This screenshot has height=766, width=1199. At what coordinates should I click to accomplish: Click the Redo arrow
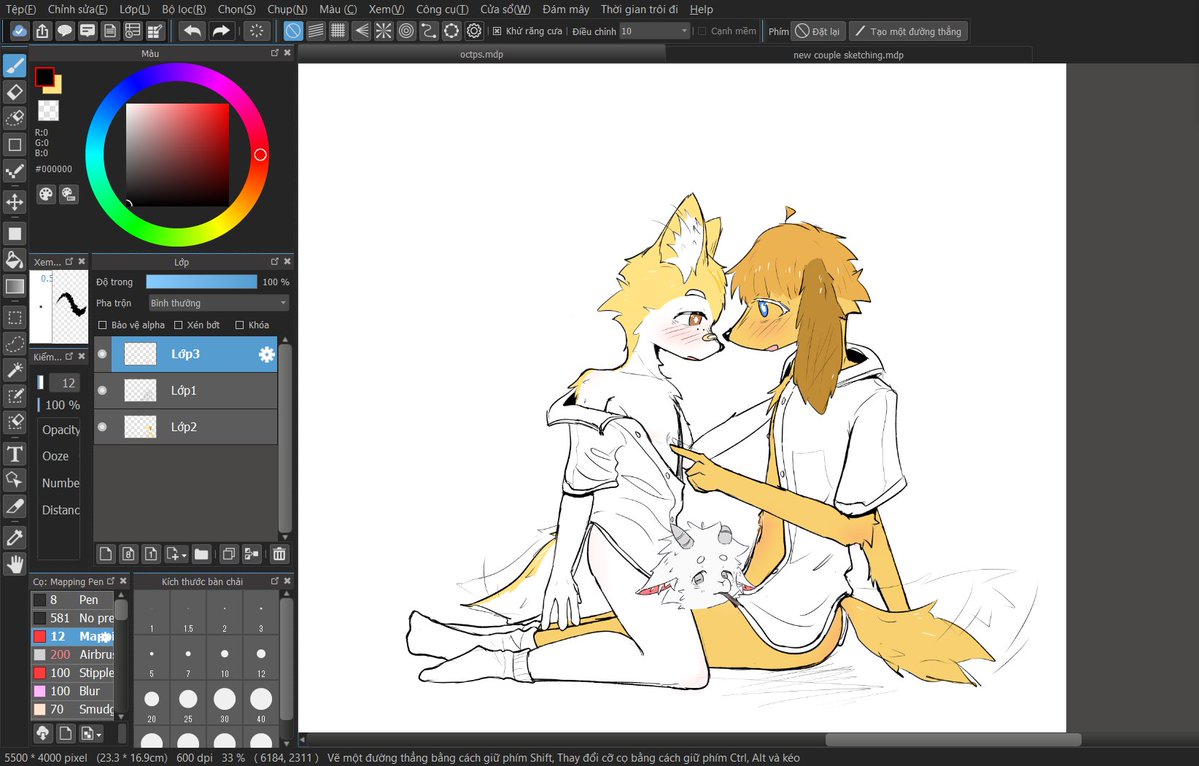[x=221, y=31]
